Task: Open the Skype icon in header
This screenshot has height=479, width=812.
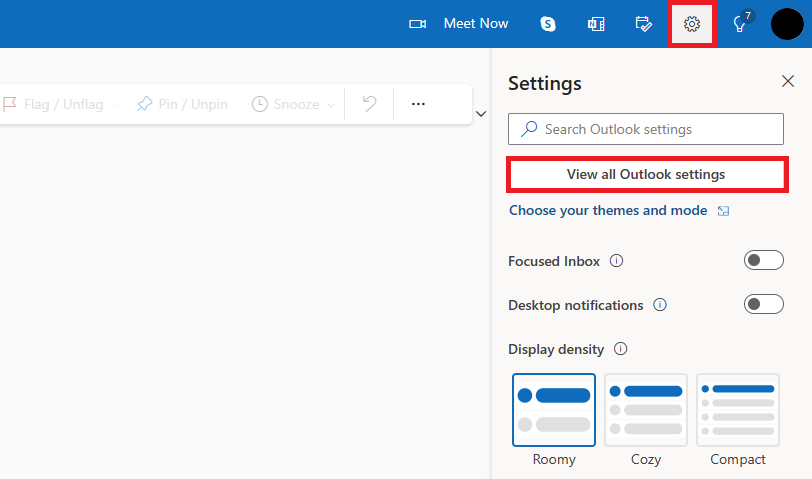Action: pos(547,24)
